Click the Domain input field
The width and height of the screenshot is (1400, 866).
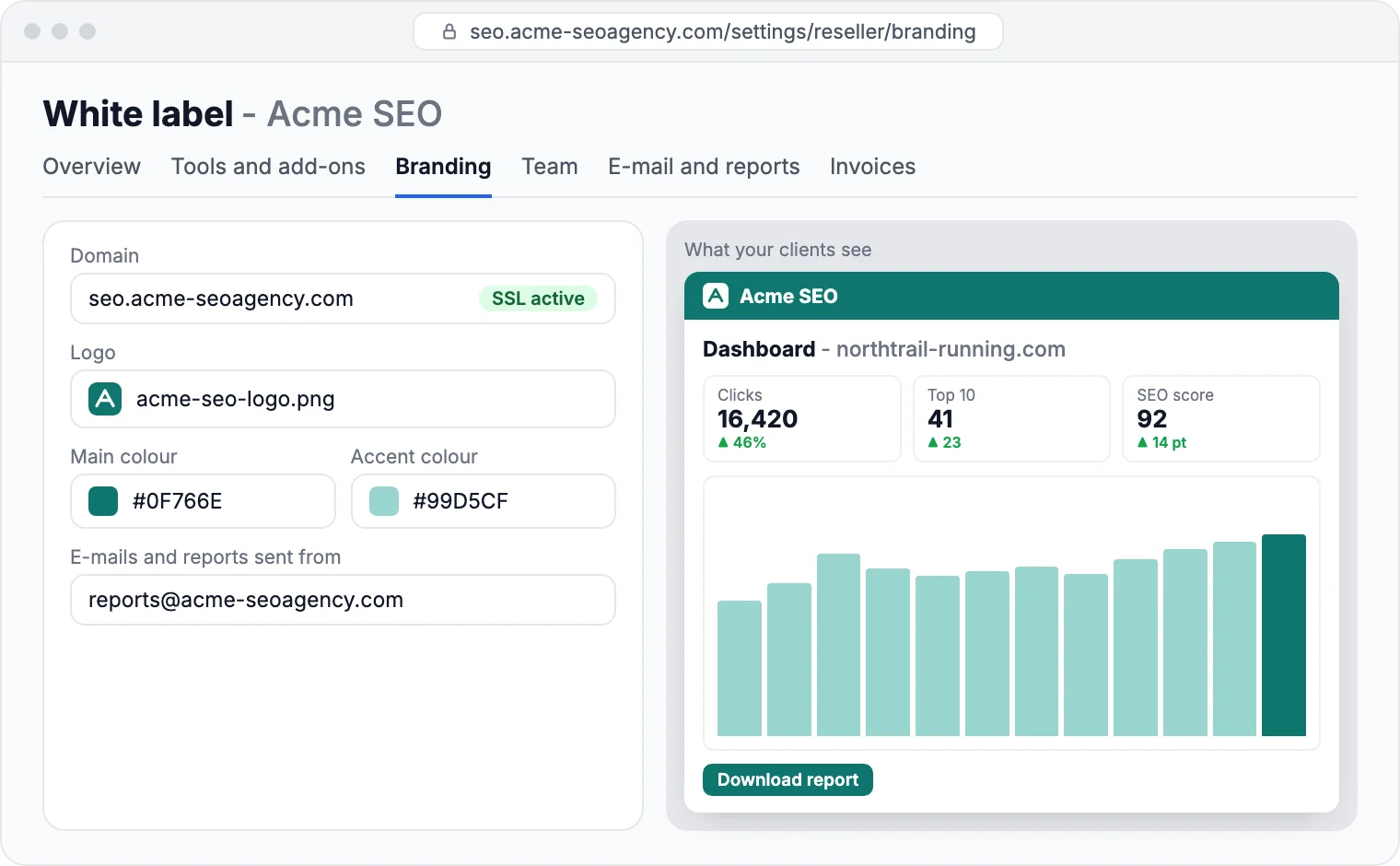click(343, 298)
